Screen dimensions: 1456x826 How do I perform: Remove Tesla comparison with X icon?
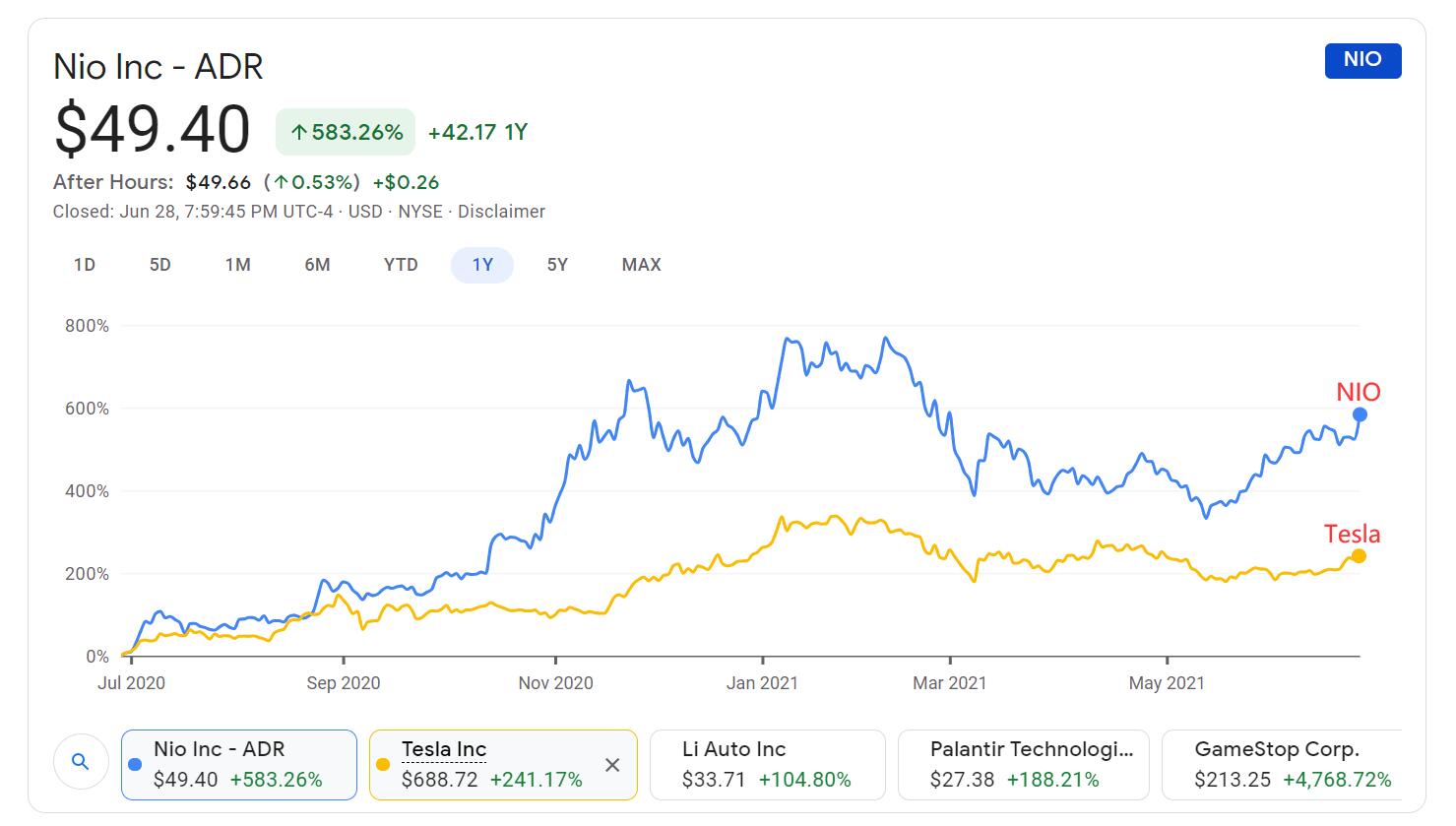point(612,765)
